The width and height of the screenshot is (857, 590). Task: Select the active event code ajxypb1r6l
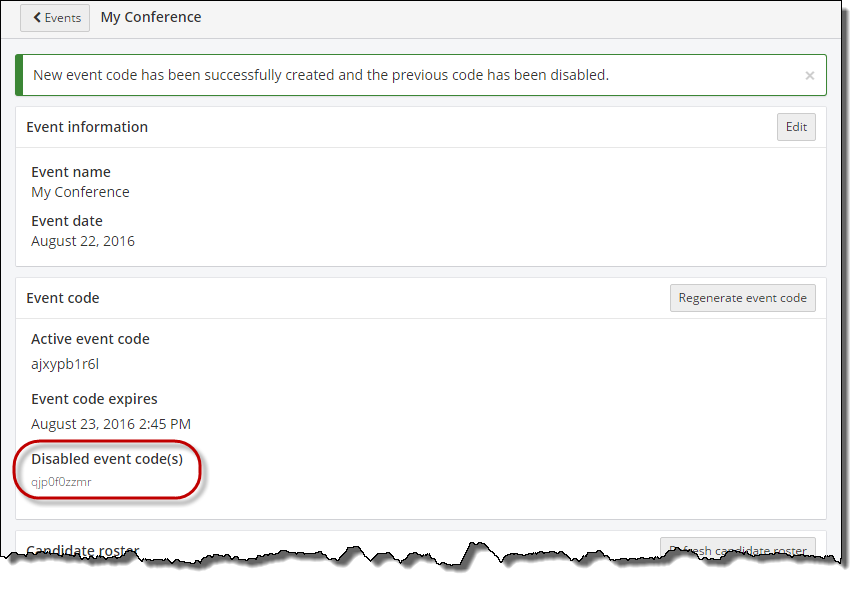pyautogui.click(x=65, y=364)
